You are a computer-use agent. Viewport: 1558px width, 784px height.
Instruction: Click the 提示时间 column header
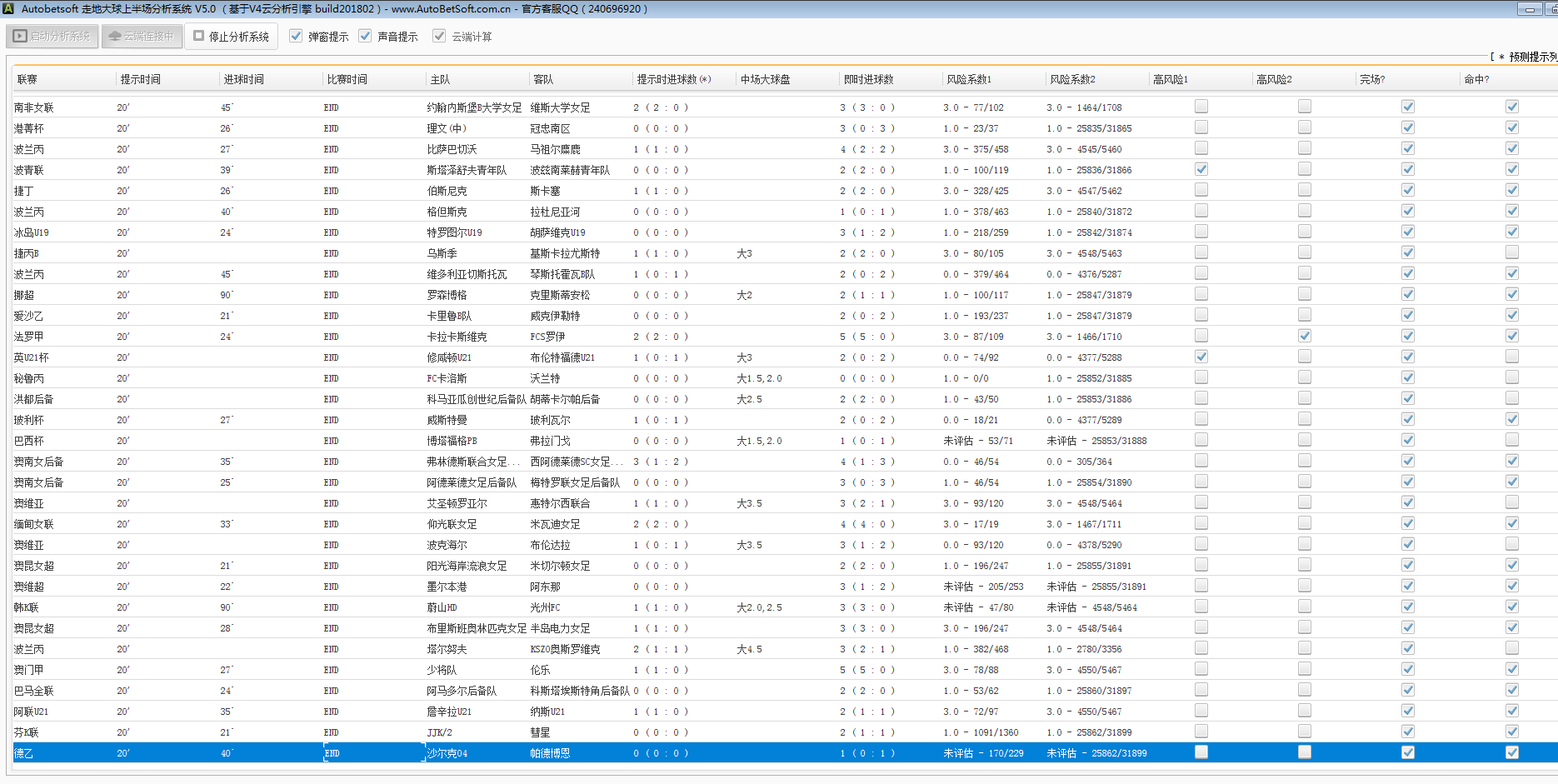point(140,80)
